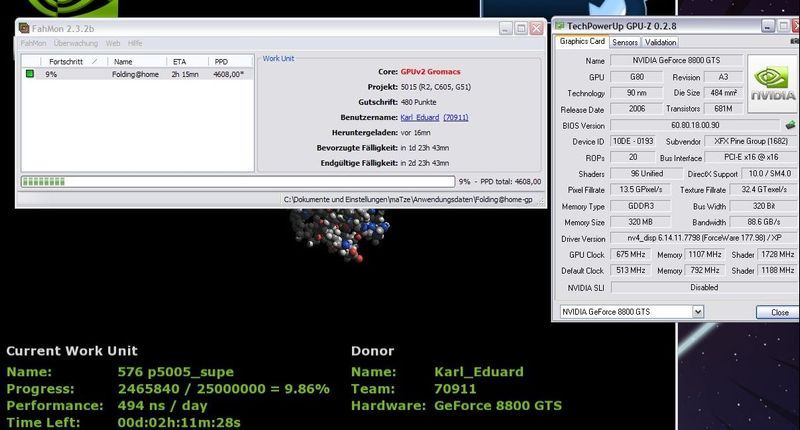This screenshot has width=800, height=430.
Task: Open the FahMon menu
Action: [x=33, y=43]
